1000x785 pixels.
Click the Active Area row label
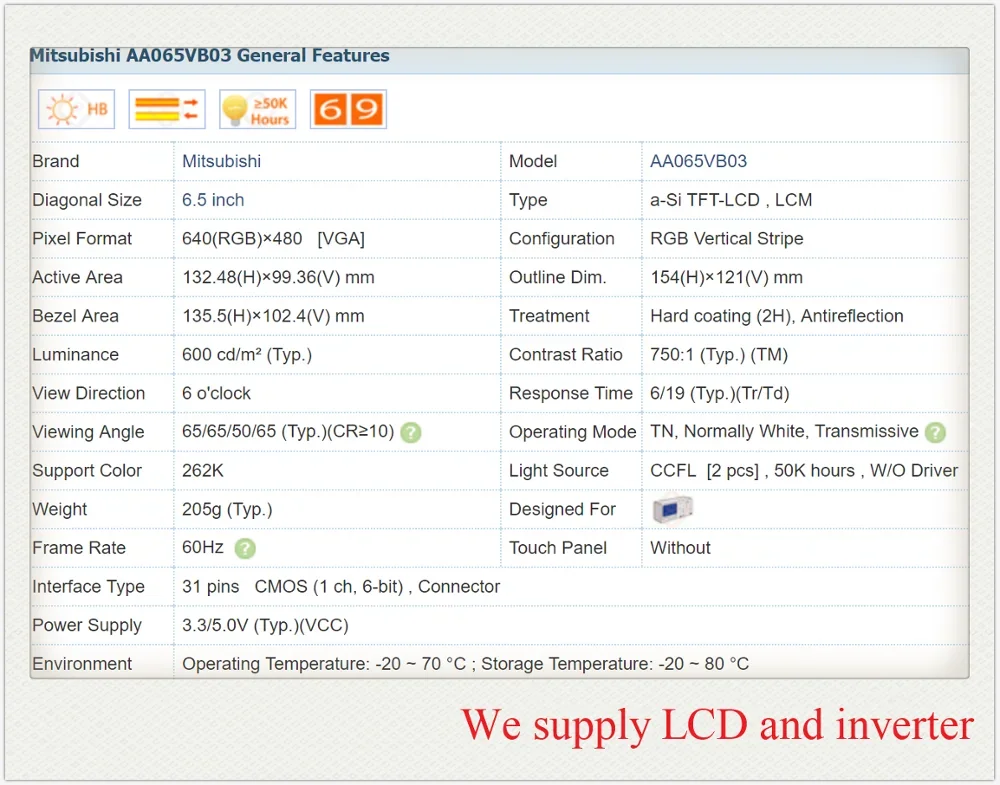[77, 277]
